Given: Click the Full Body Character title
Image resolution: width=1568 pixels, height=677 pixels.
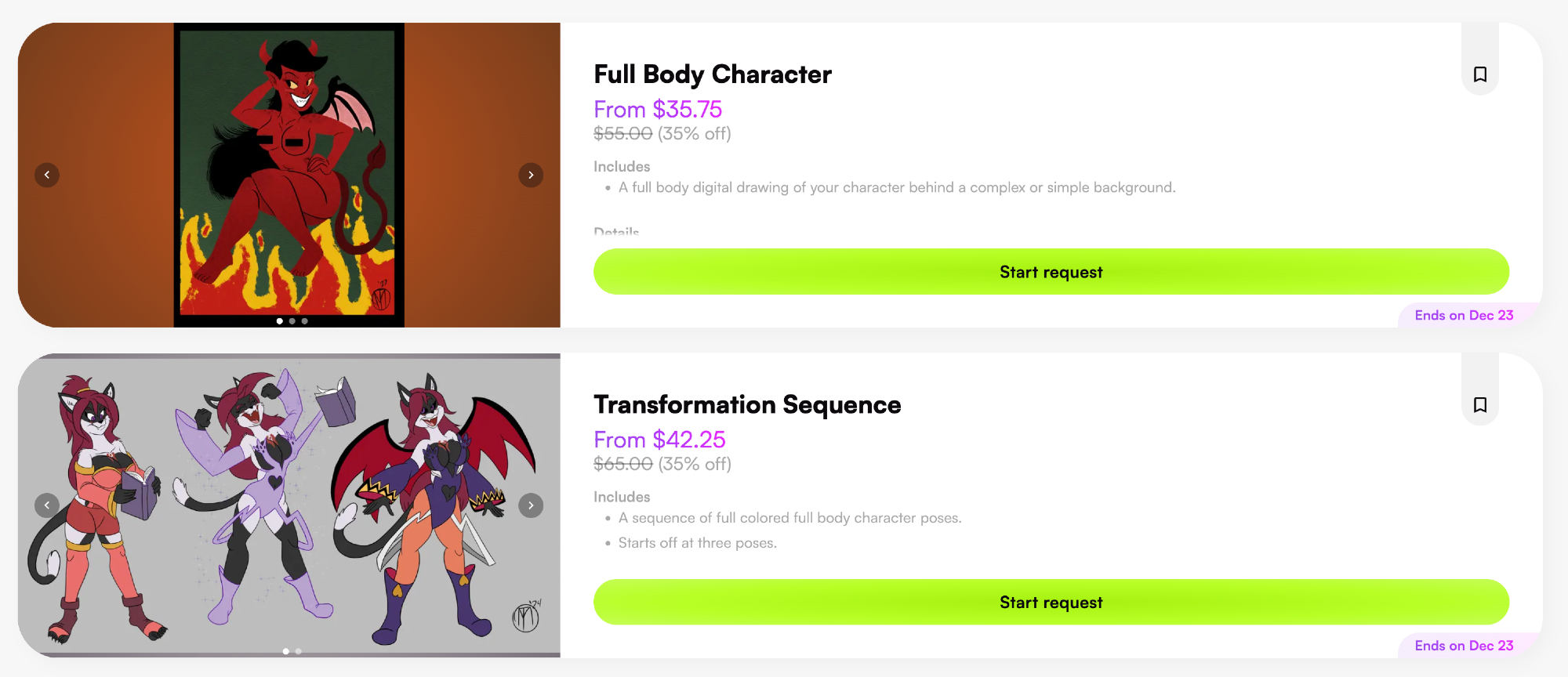Looking at the screenshot, I should 712,74.
